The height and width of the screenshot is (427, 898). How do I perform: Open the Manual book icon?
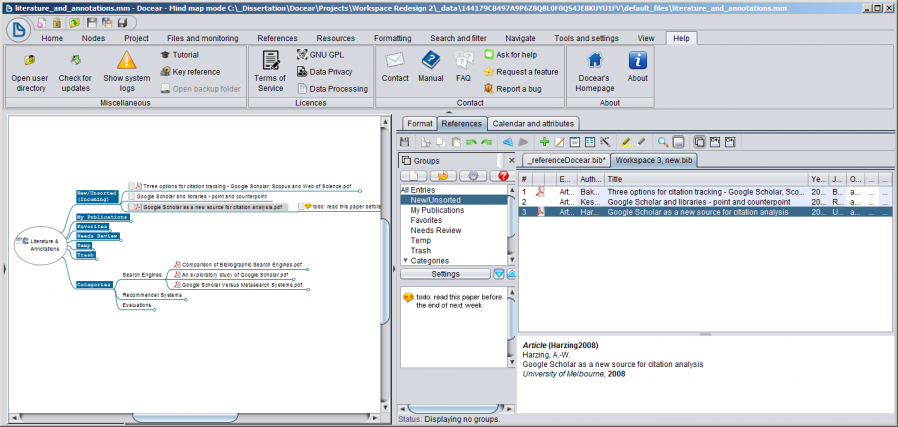point(431,67)
